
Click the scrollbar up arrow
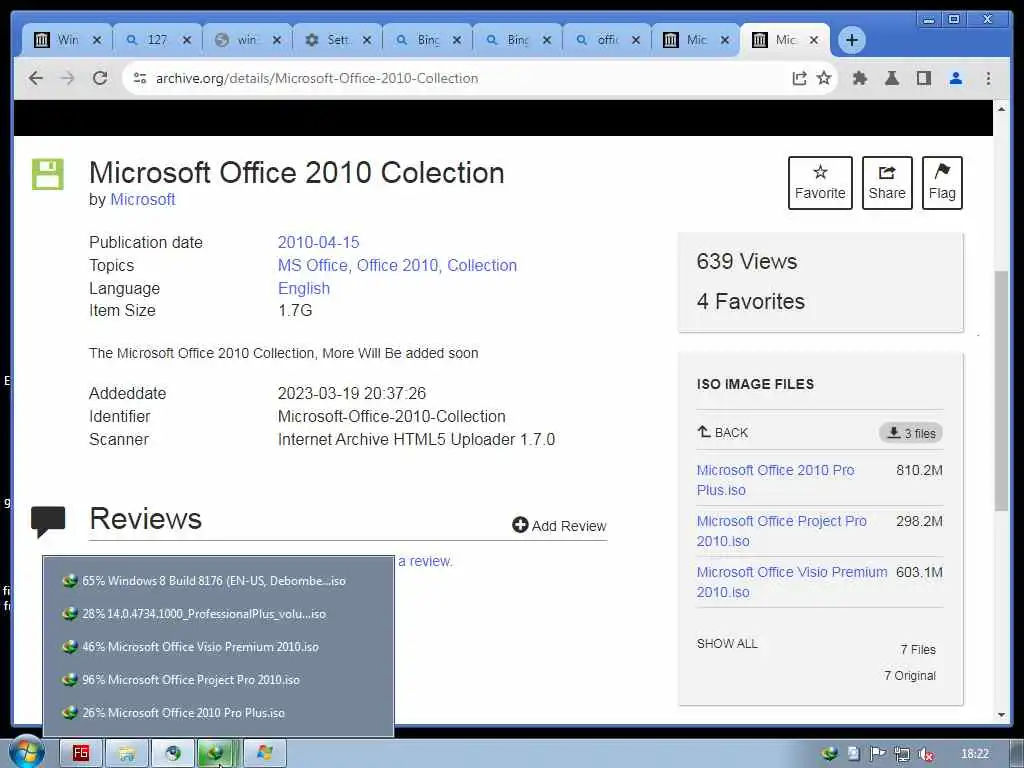(1001, 108)
